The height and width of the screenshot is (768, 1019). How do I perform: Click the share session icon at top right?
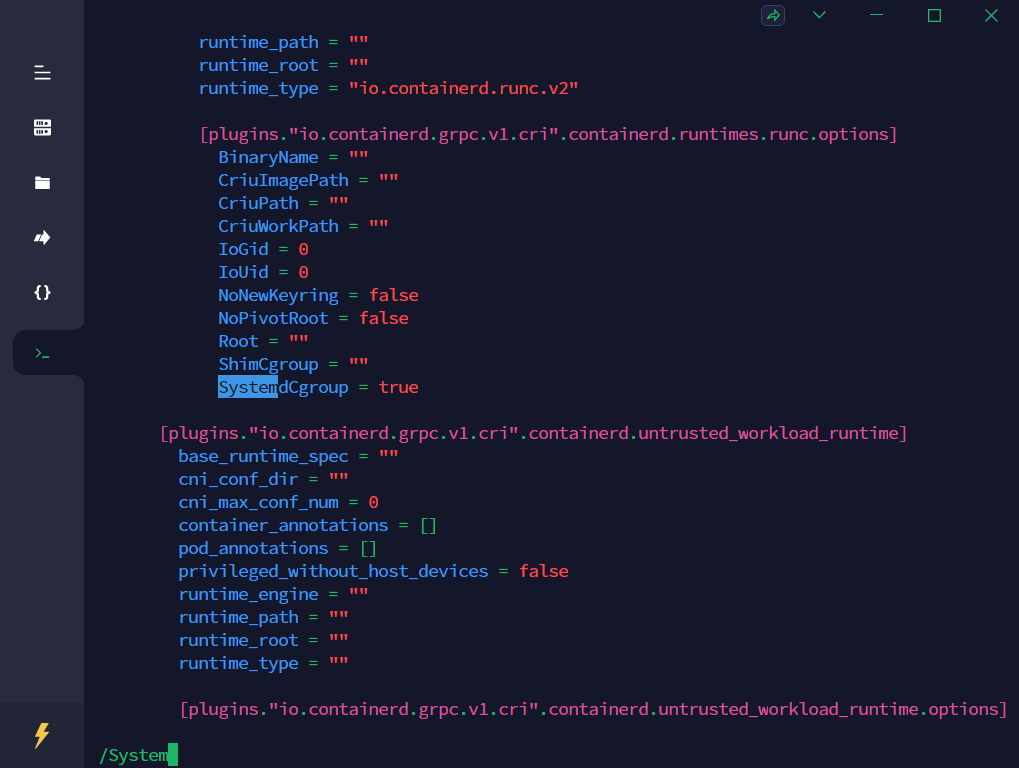coord(772,15)
